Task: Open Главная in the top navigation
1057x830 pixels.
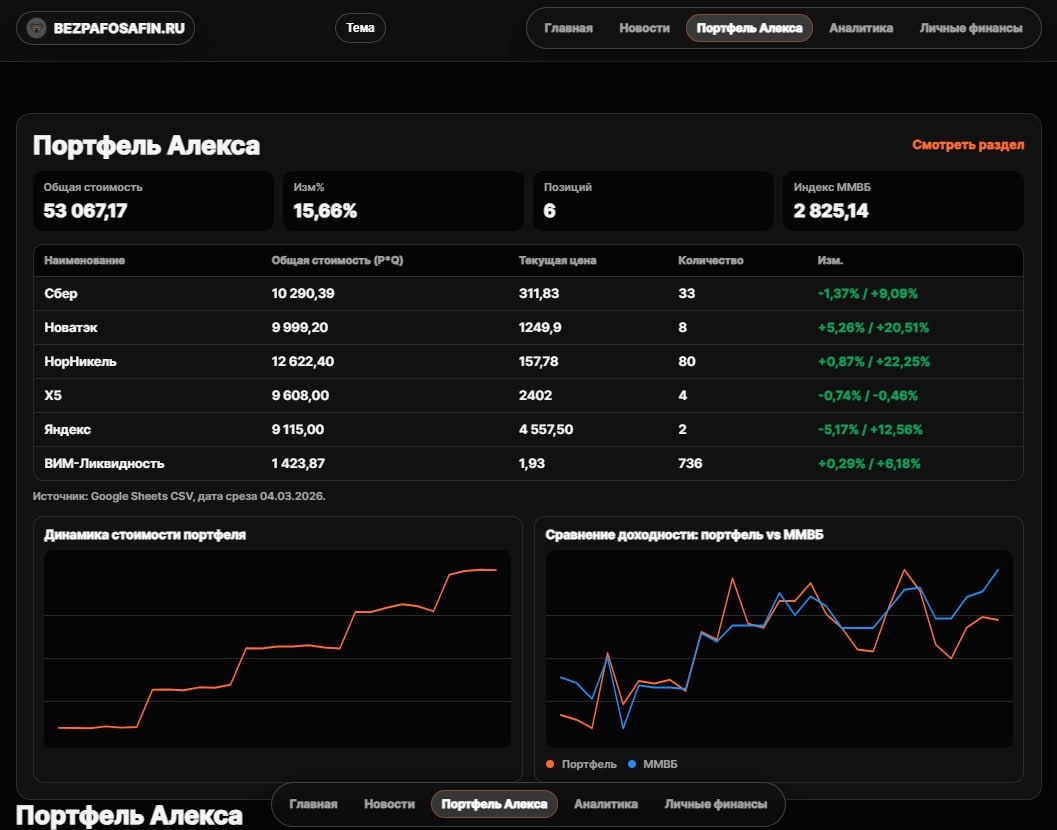Action: [x=568, y=28]
